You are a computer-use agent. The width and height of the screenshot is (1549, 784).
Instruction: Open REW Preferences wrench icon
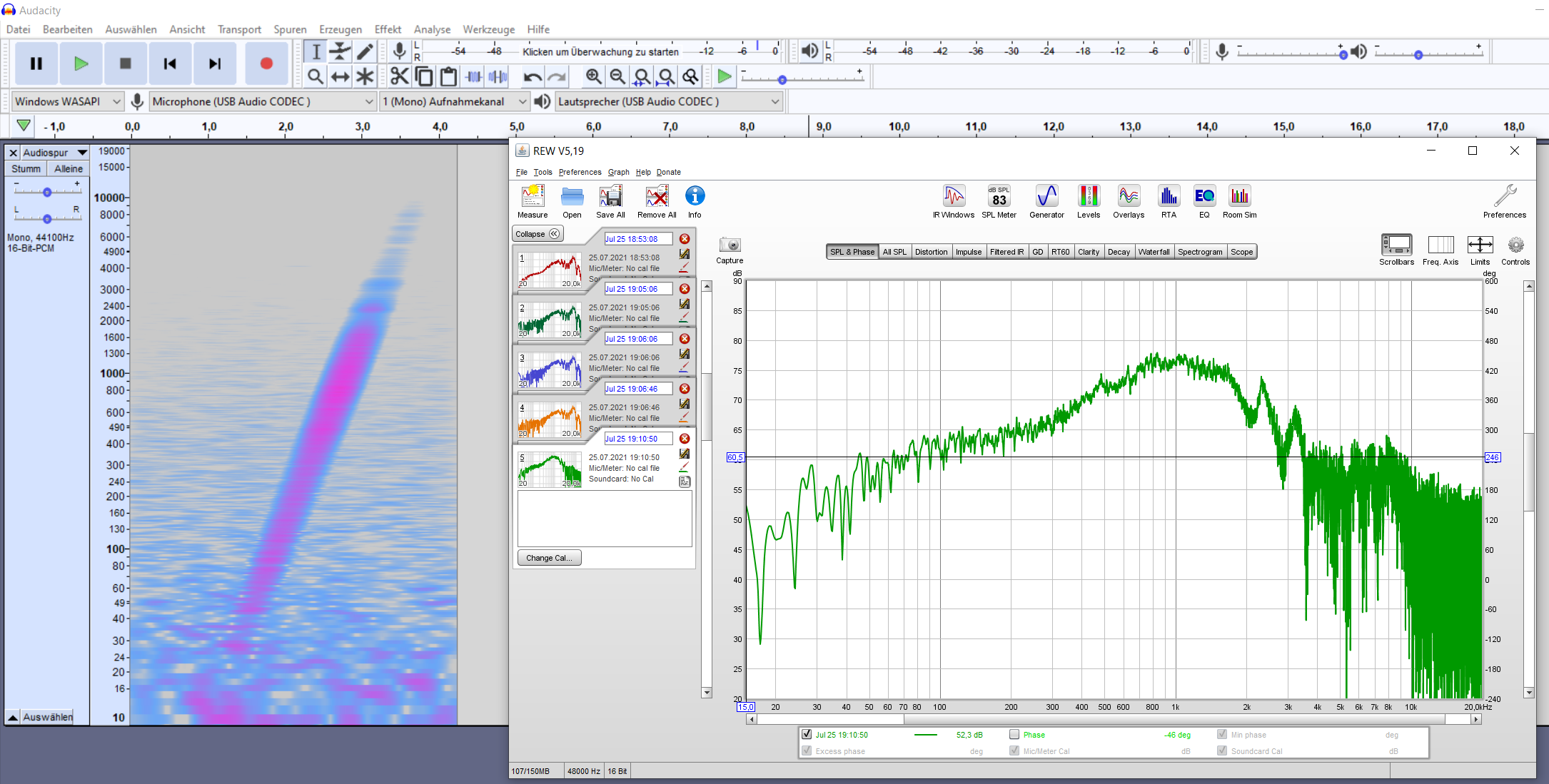pyautogui.click(x=1505, y=202)
